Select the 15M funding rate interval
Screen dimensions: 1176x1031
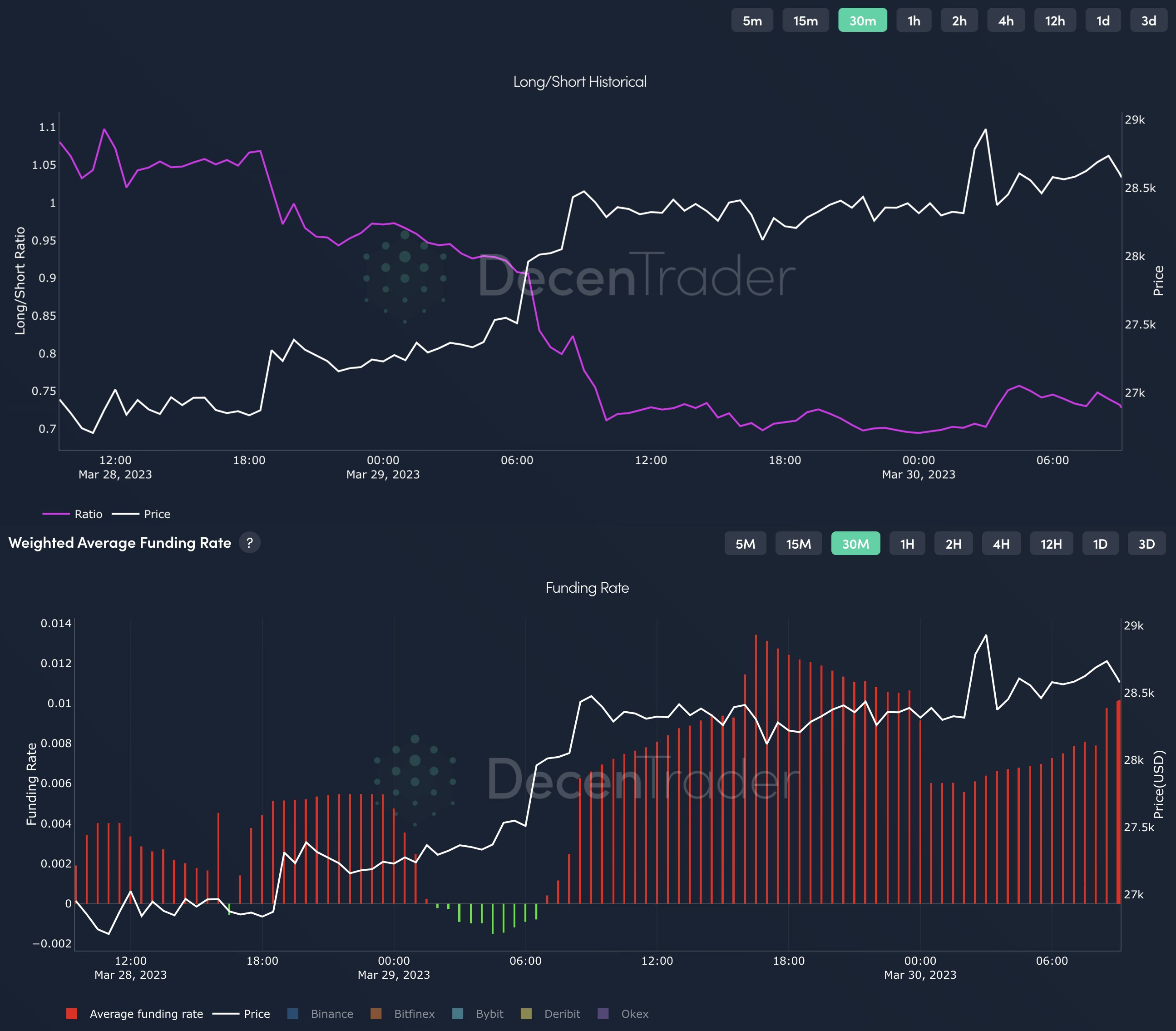point(798,544)
